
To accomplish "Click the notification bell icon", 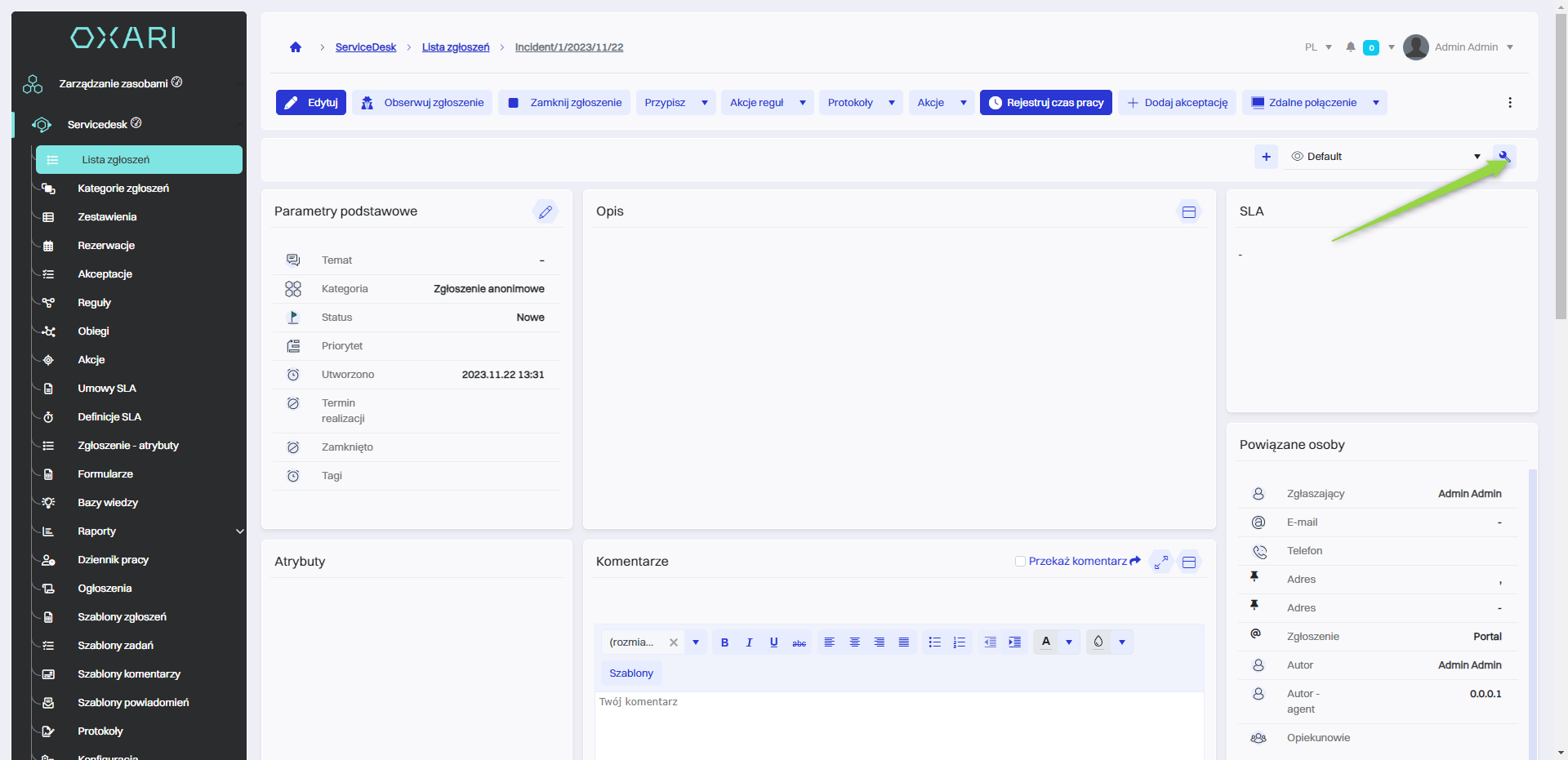I will 1351,47.
